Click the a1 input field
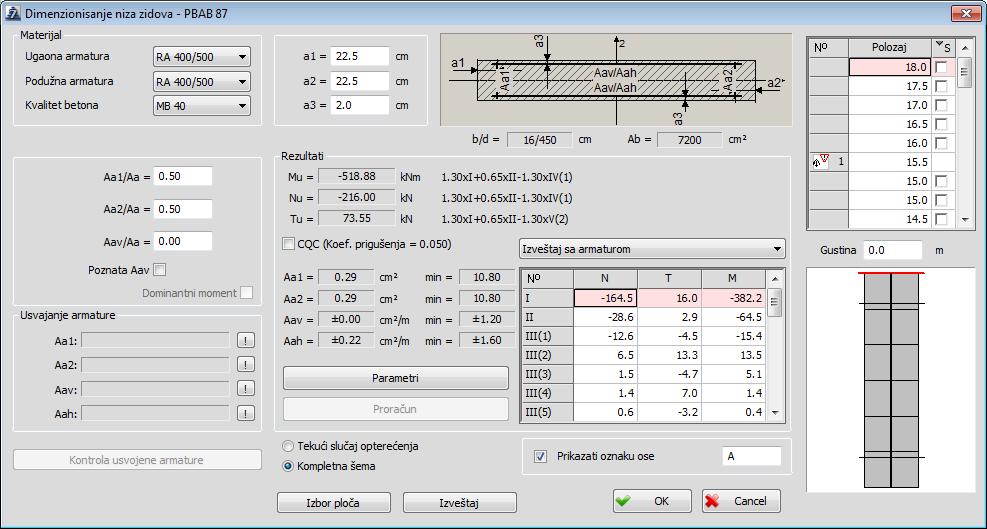987x529 pixels. point(359,56)
